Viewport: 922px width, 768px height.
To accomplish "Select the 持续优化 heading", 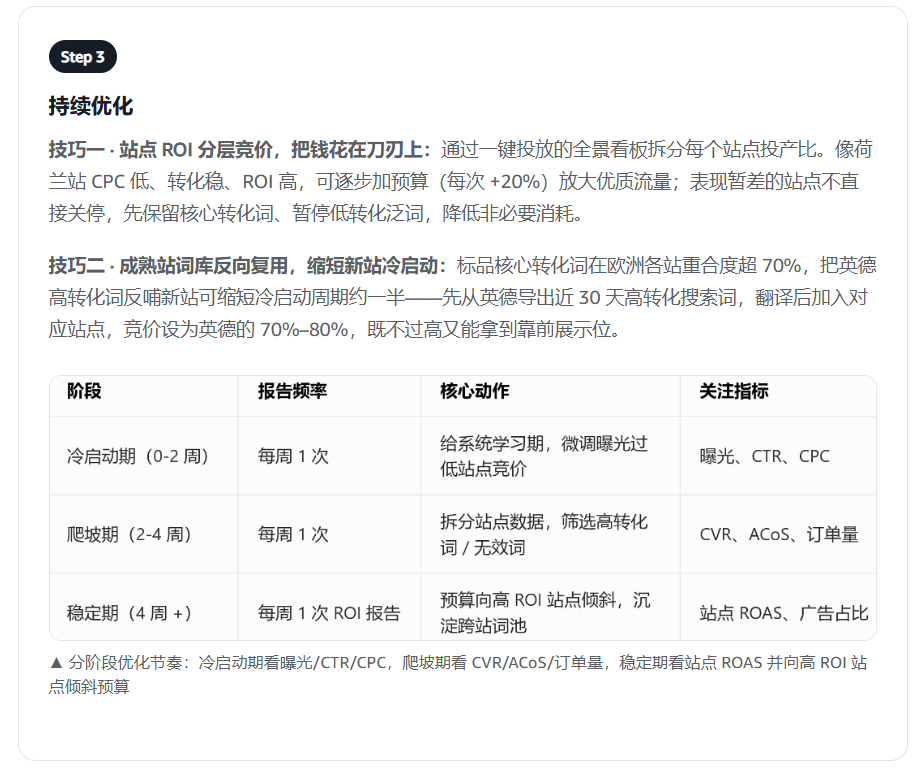I will tap(91, 106).
